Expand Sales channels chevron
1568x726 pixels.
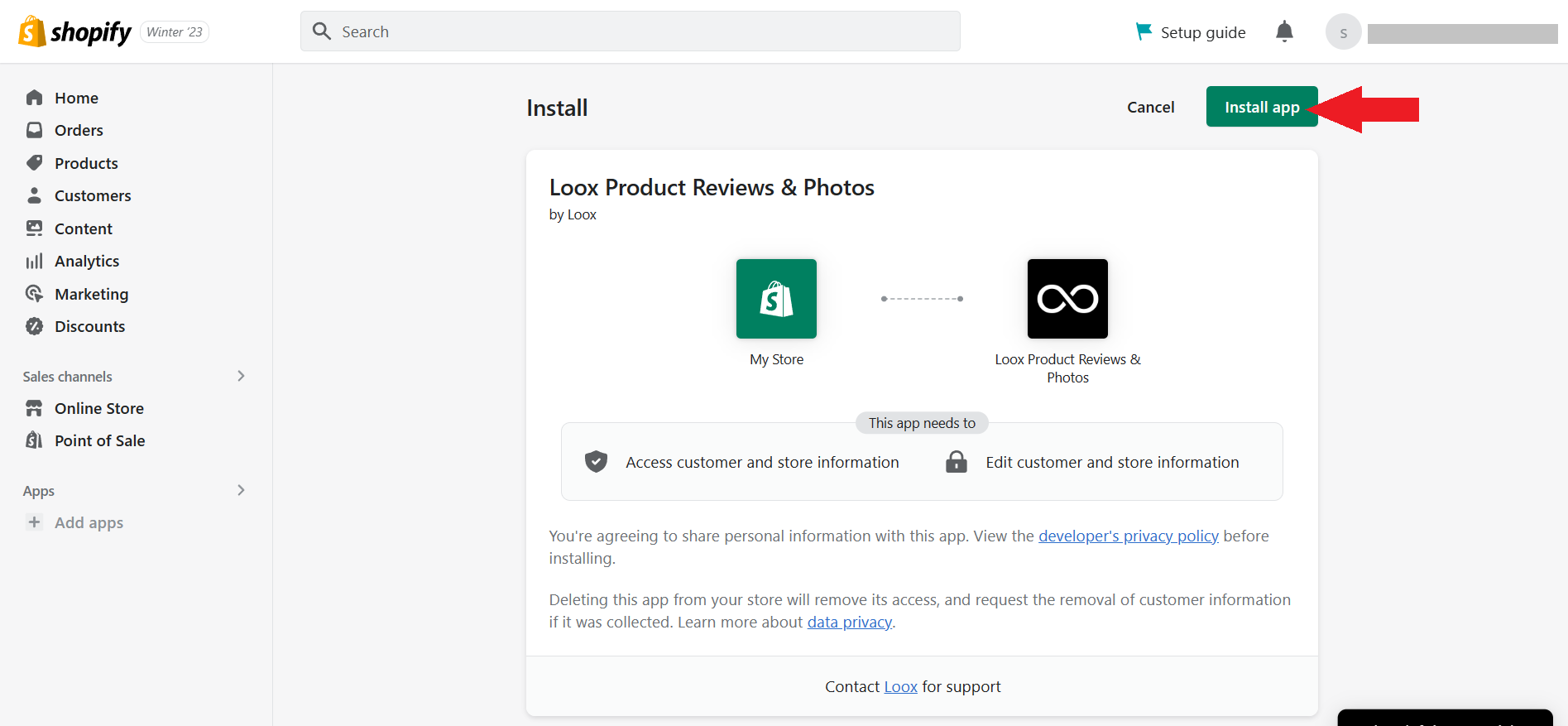[x=241, y=376]
